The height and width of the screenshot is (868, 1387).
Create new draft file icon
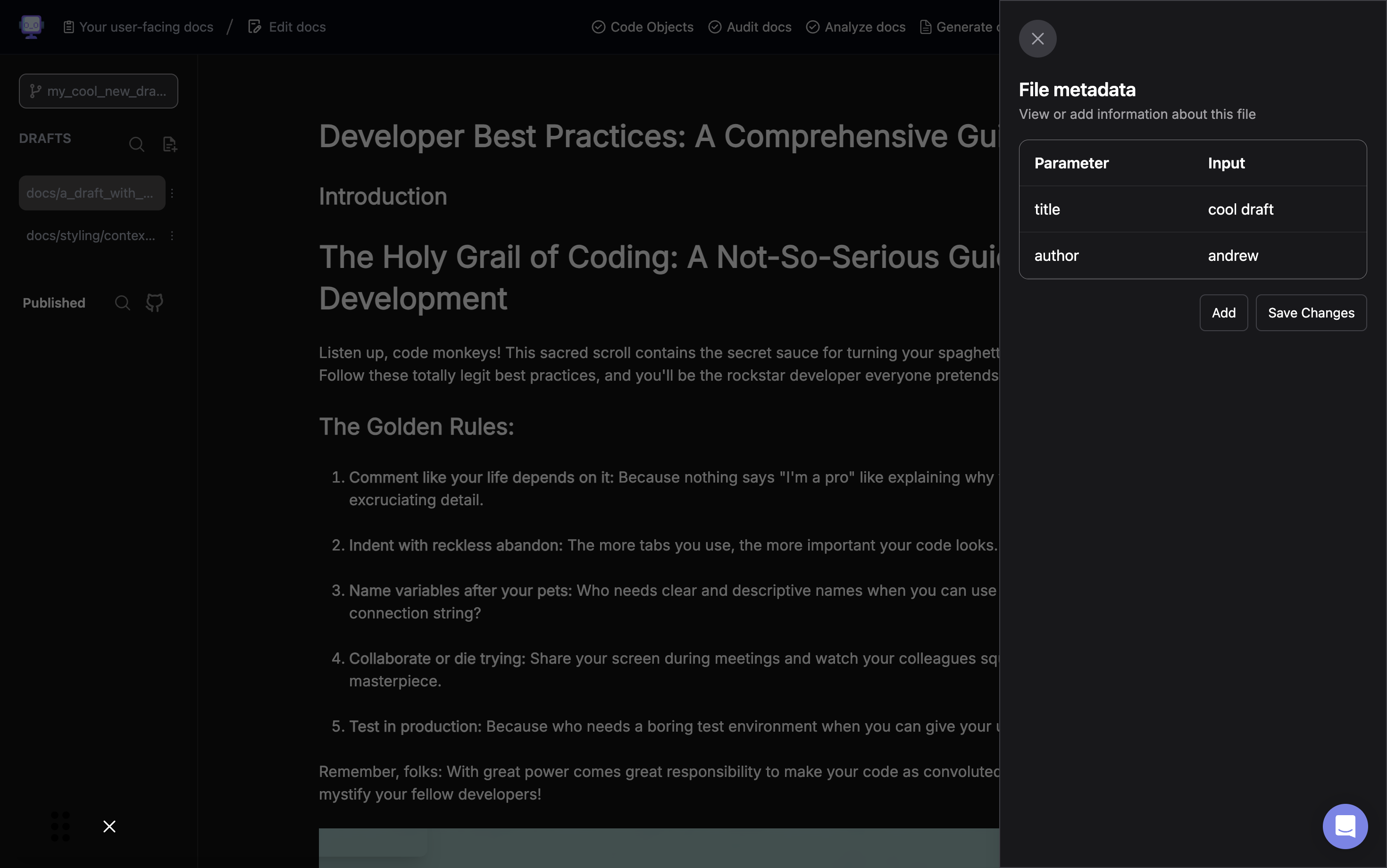(170, 144)
